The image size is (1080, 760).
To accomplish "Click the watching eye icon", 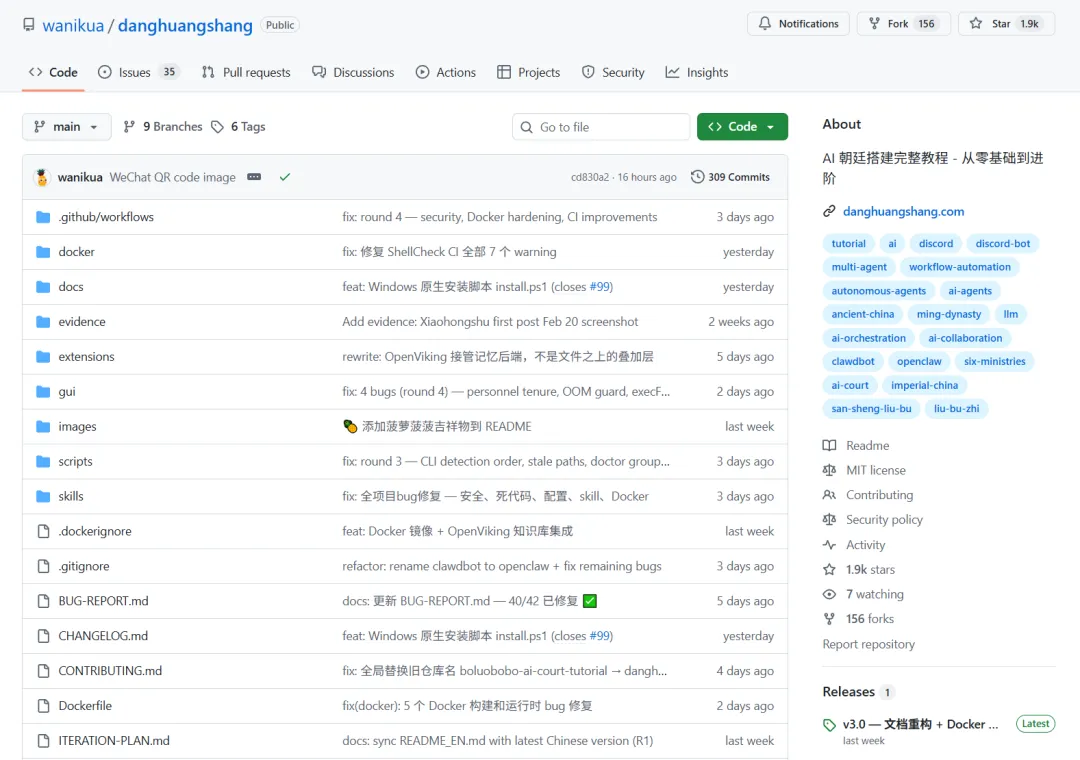I will [x=829, y=594].
